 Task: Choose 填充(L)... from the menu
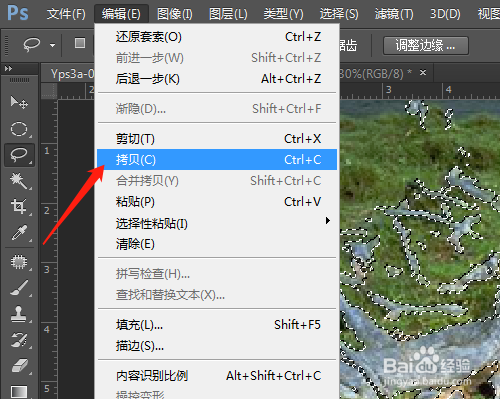pos(217,325)
